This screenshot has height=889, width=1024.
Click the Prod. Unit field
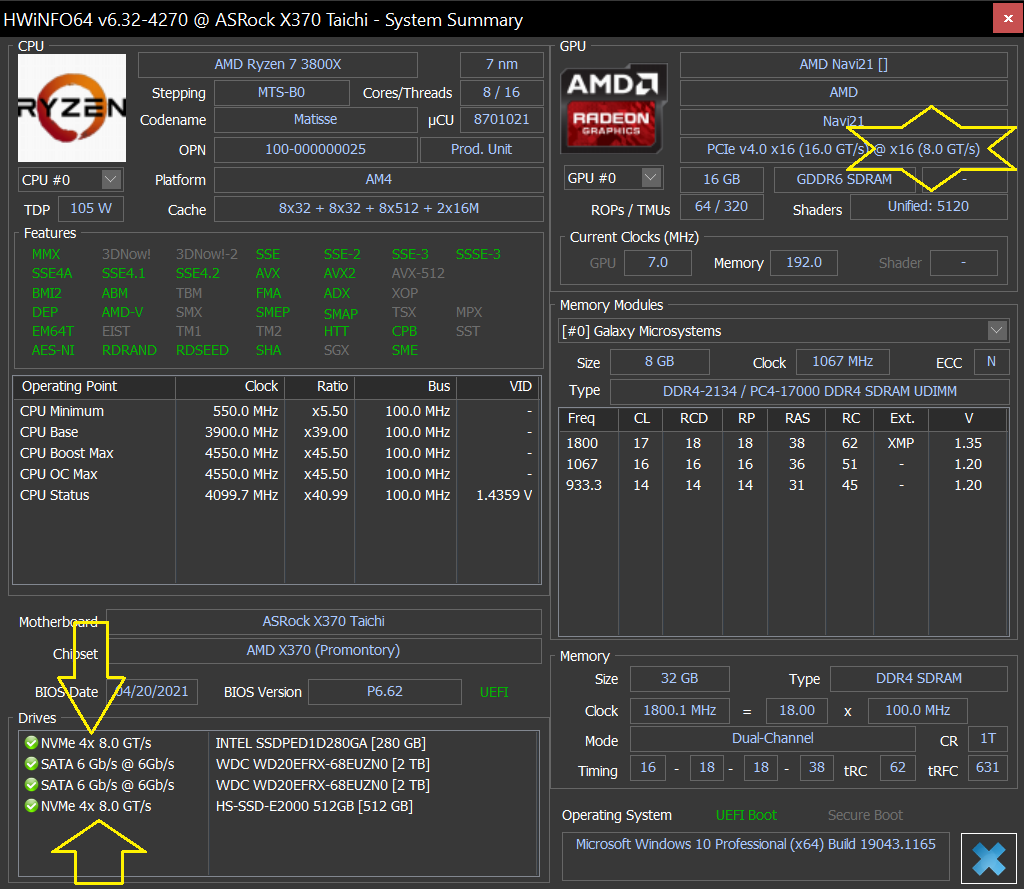coord(481,149)
